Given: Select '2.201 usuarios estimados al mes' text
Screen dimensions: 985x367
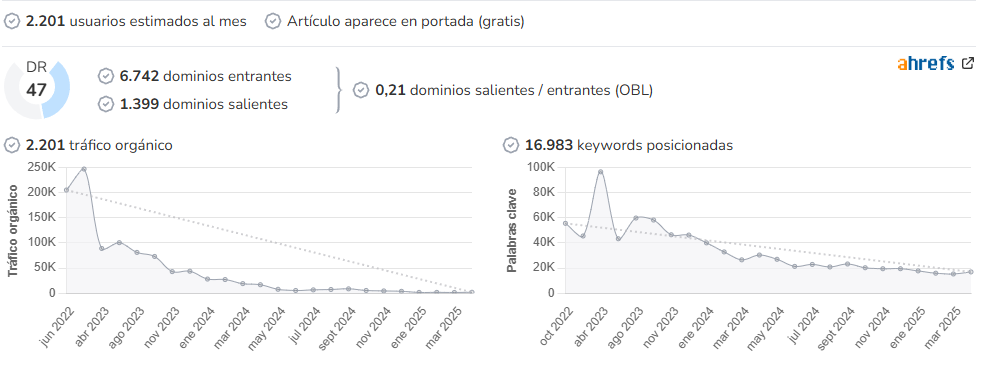Looking at the screenshot, I should pos(136,21).
